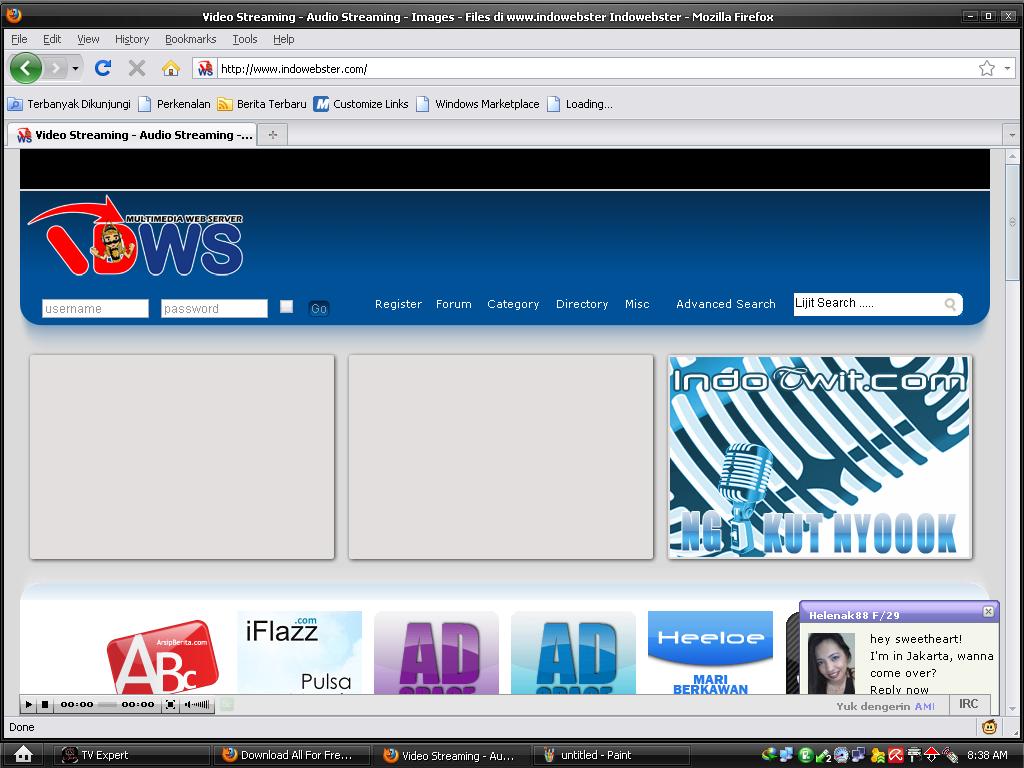This screenshot has height=768, width=1024.
Task: Open the File menu
Action: pos(19,39)
